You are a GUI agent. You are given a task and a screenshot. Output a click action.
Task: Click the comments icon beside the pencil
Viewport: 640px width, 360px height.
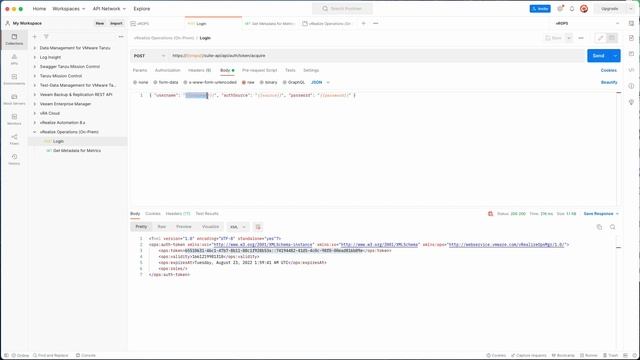pos(612,38)
